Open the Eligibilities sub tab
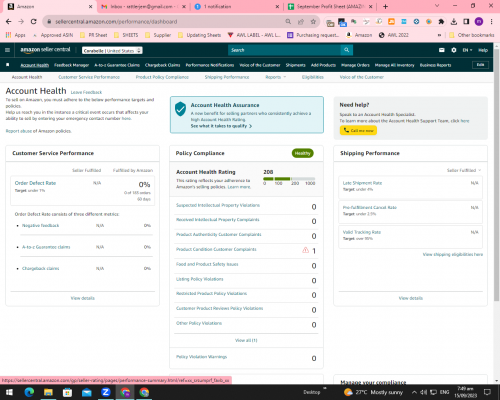 [312, 77]
